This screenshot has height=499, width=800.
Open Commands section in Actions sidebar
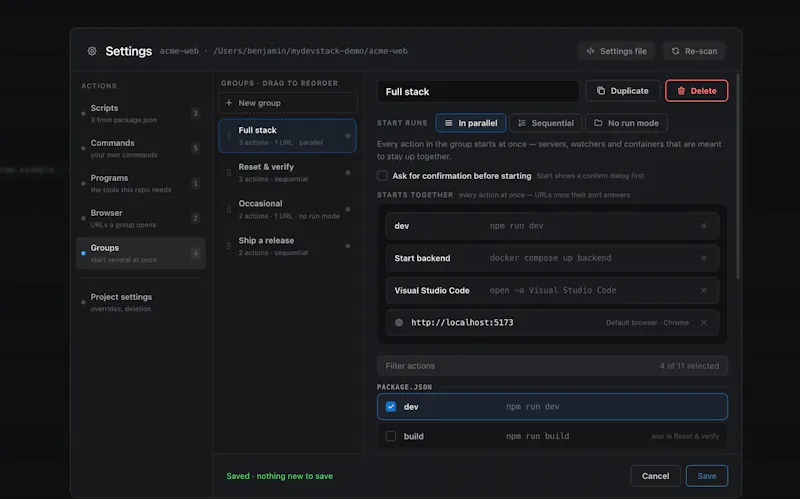[x=141, y=148]
